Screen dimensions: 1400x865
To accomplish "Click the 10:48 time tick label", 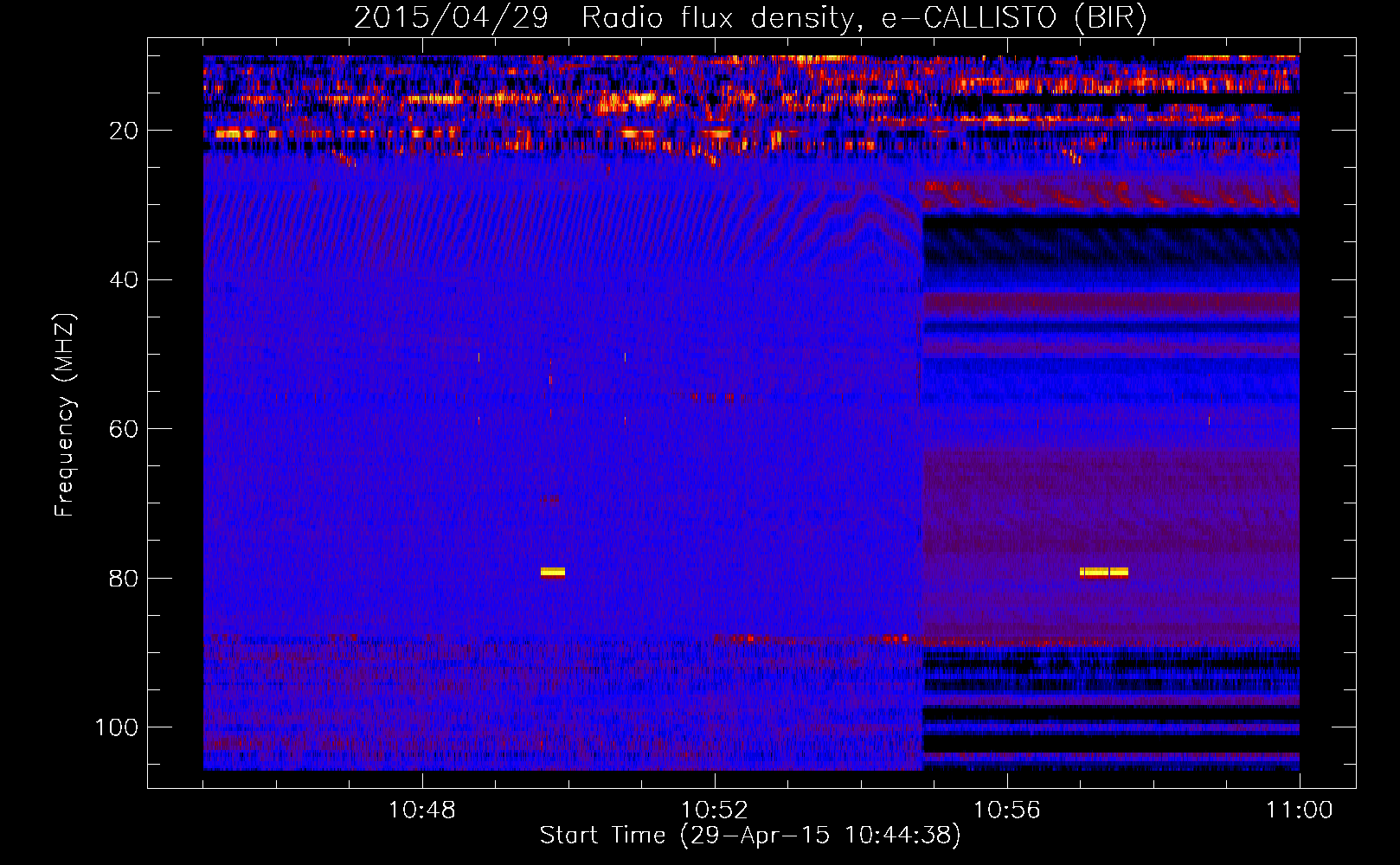I will [421, 811].
